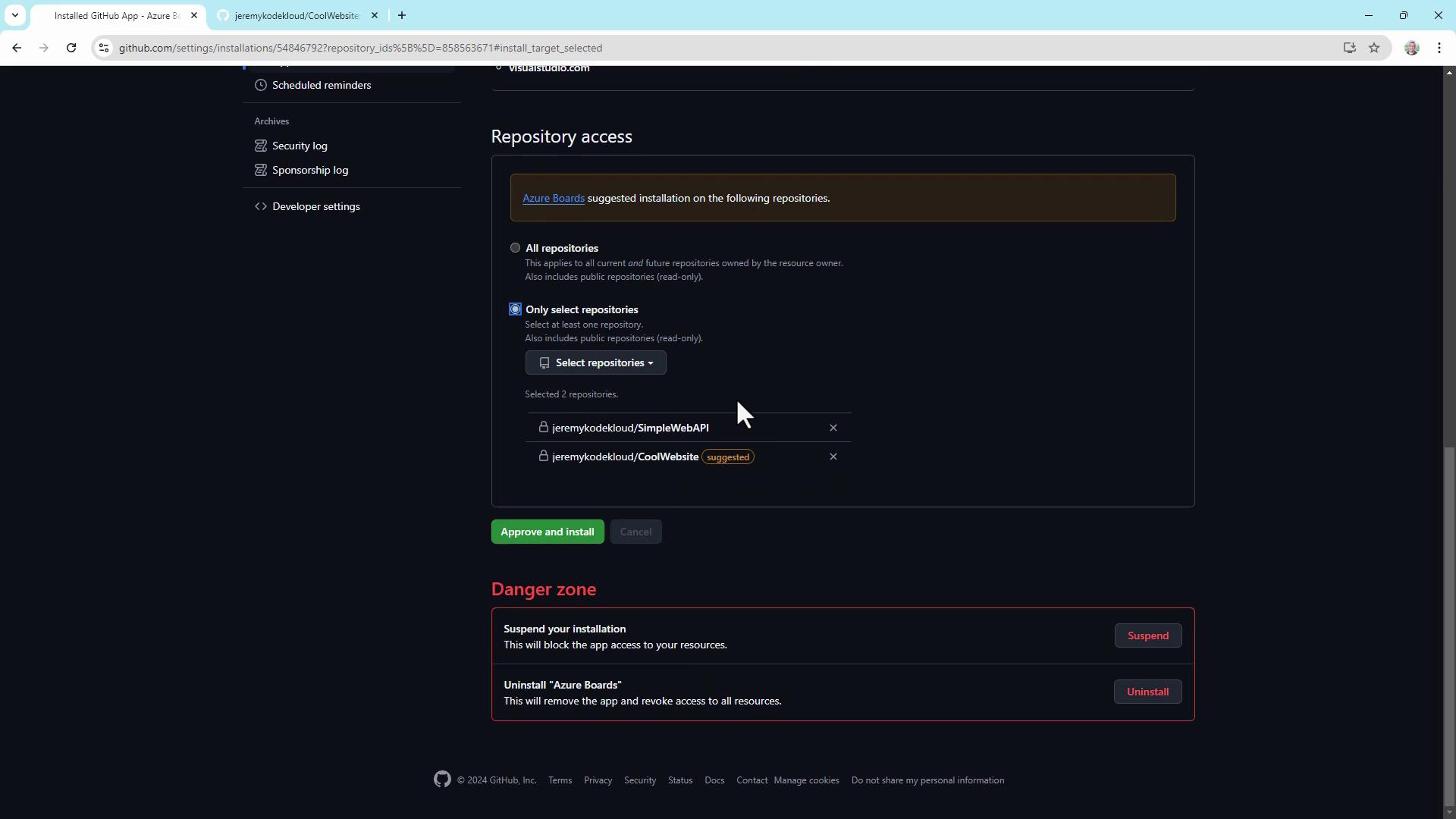Screen dimensions: 1456x819
Task: Open the Contact footer link
Action: click(x=752, y=780)
